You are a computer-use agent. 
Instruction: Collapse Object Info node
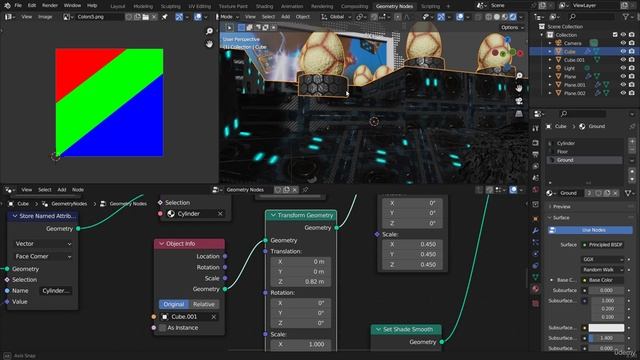pos(162,244)
